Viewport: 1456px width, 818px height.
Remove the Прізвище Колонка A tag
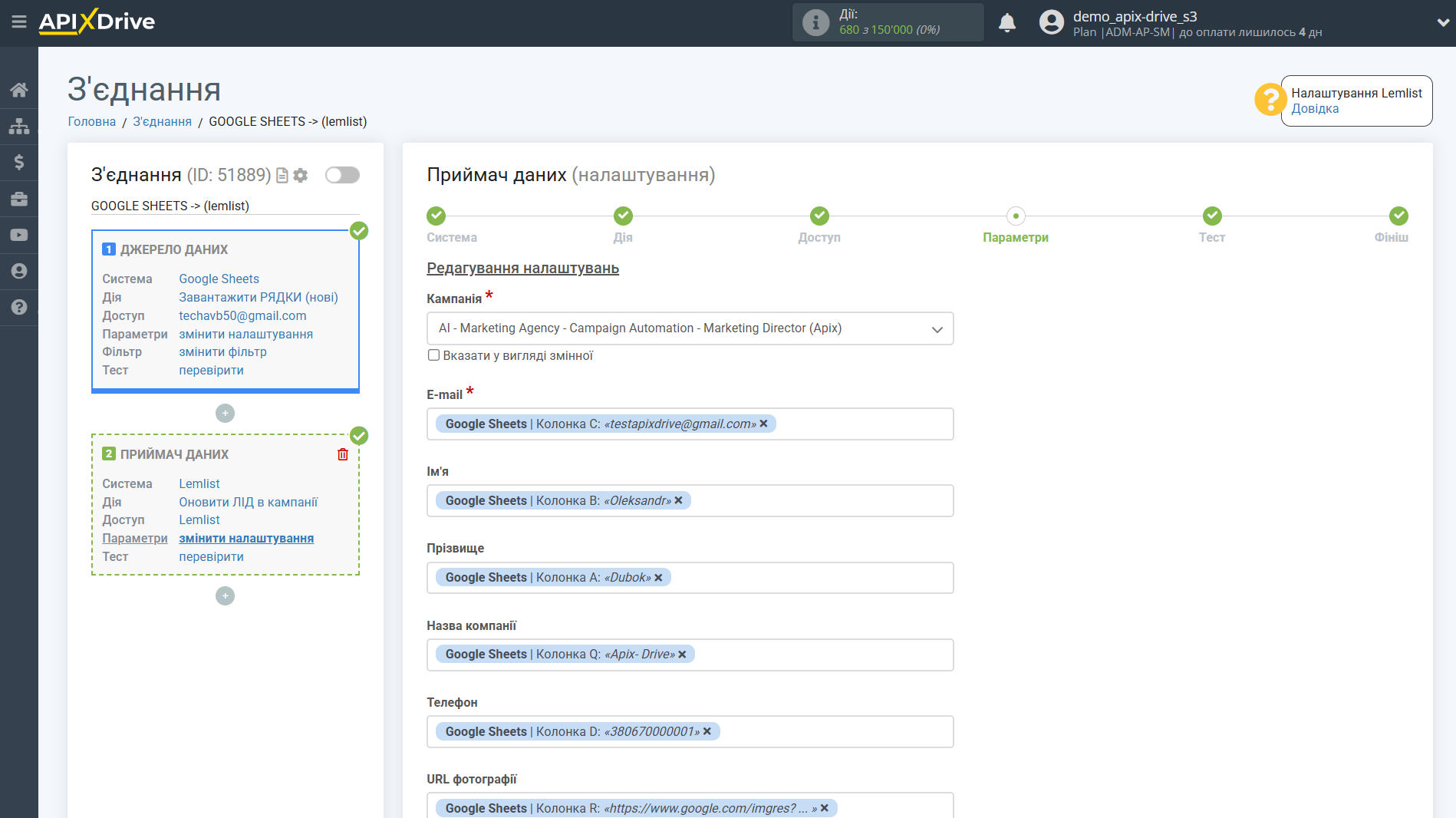pos(658,578)
